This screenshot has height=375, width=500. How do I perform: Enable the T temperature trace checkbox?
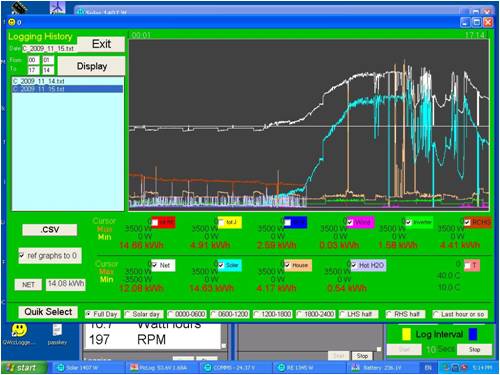tap(467, 265)
